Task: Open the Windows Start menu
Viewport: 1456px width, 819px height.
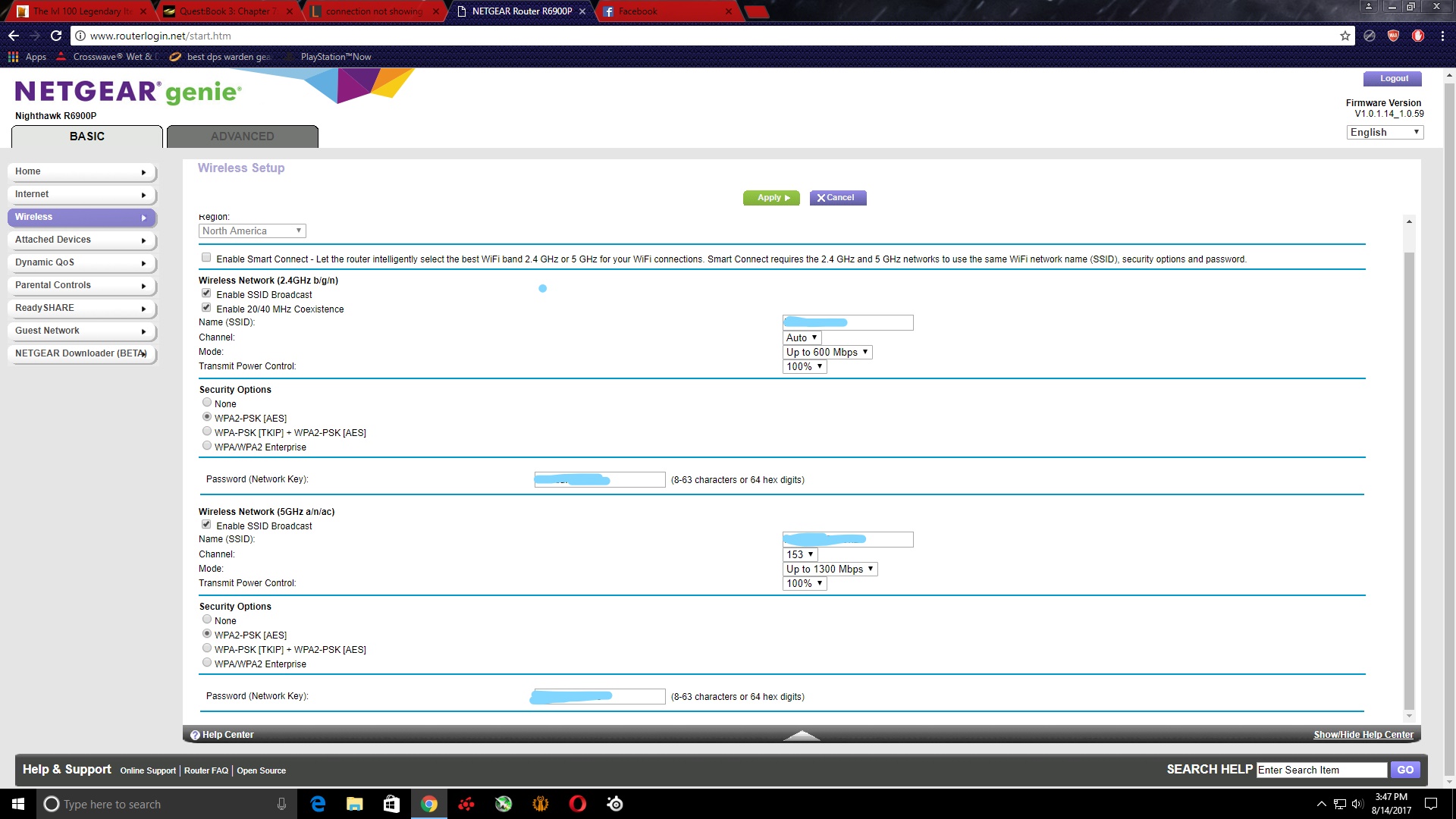Action: click(x=18, y=804)
